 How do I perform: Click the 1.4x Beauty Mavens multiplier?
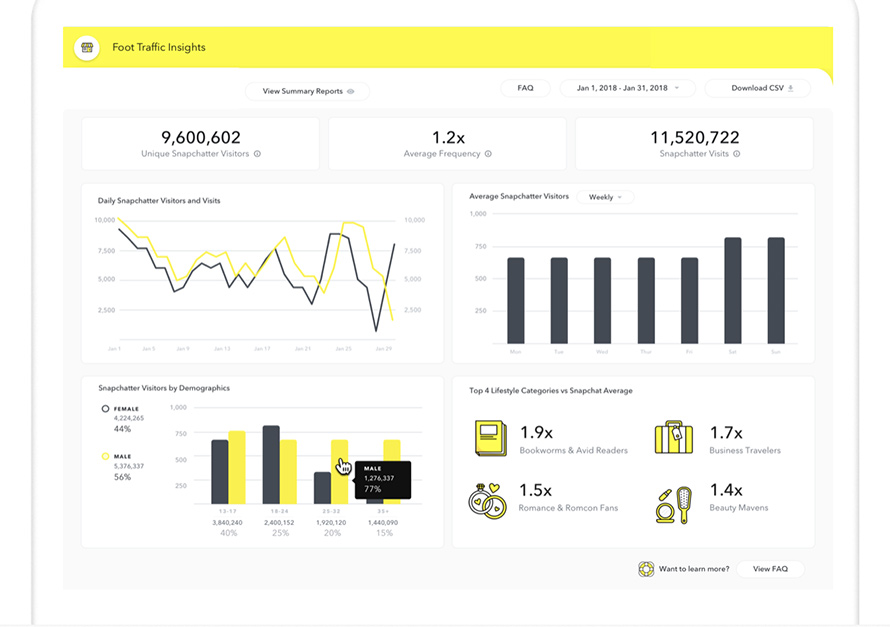(726, 490)
